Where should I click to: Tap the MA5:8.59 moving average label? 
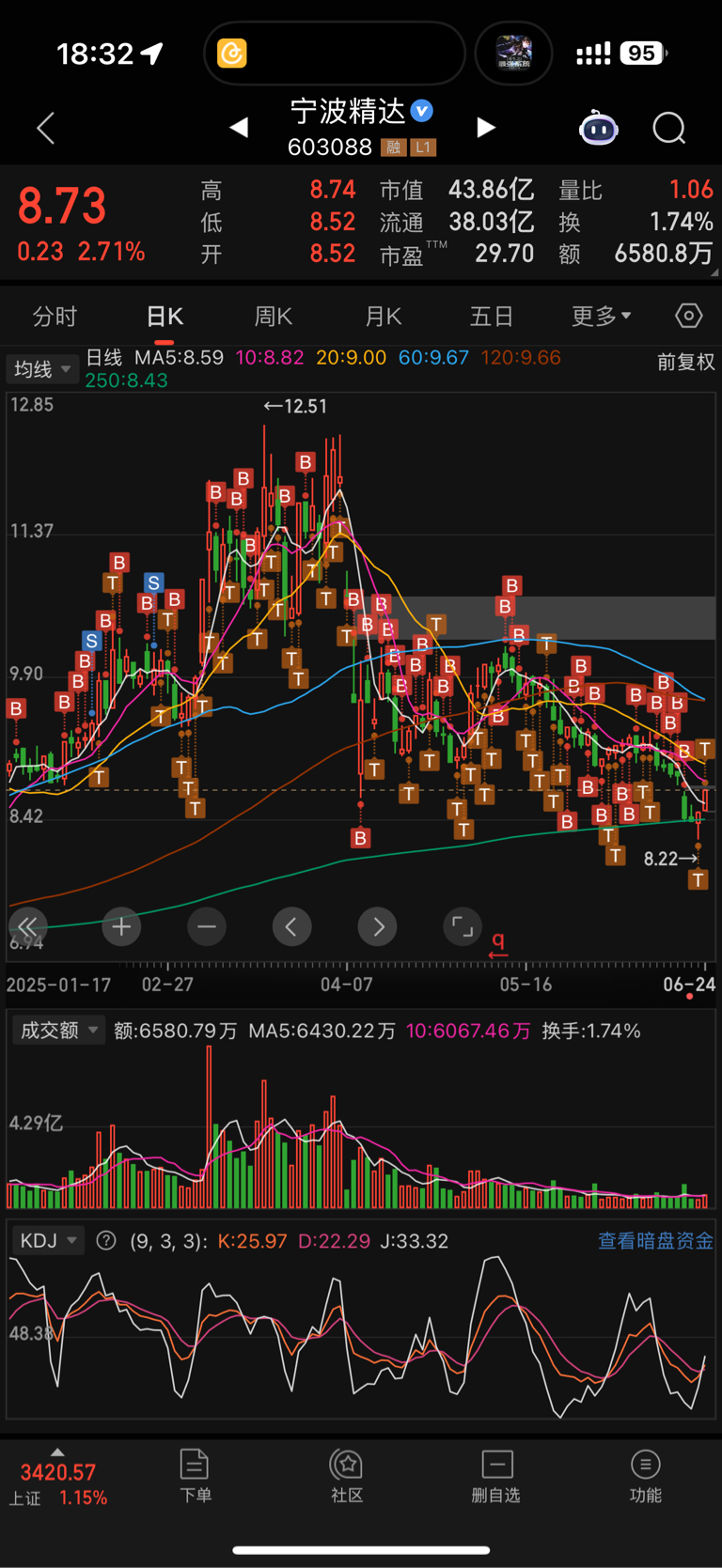[x=179, y=358]
